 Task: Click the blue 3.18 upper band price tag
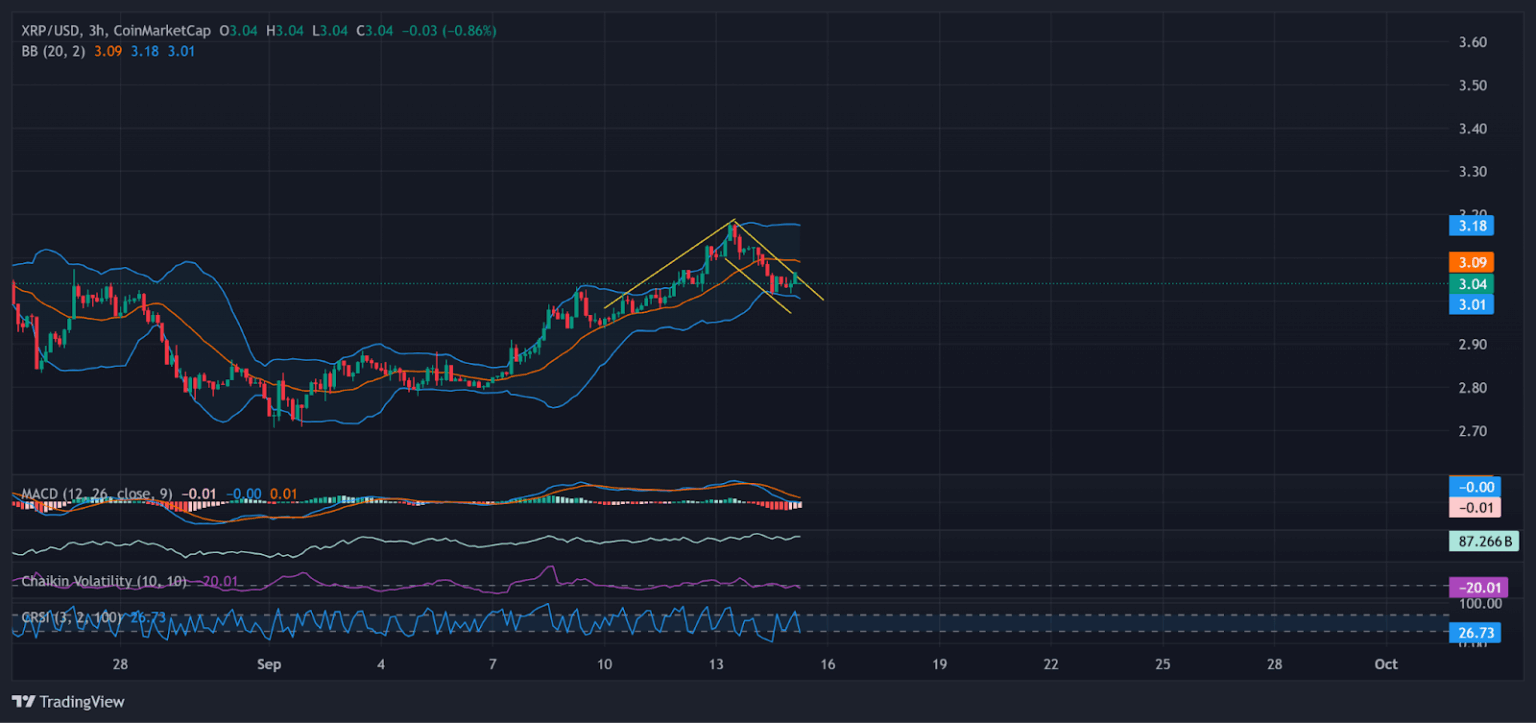(x=1471, y=226)
